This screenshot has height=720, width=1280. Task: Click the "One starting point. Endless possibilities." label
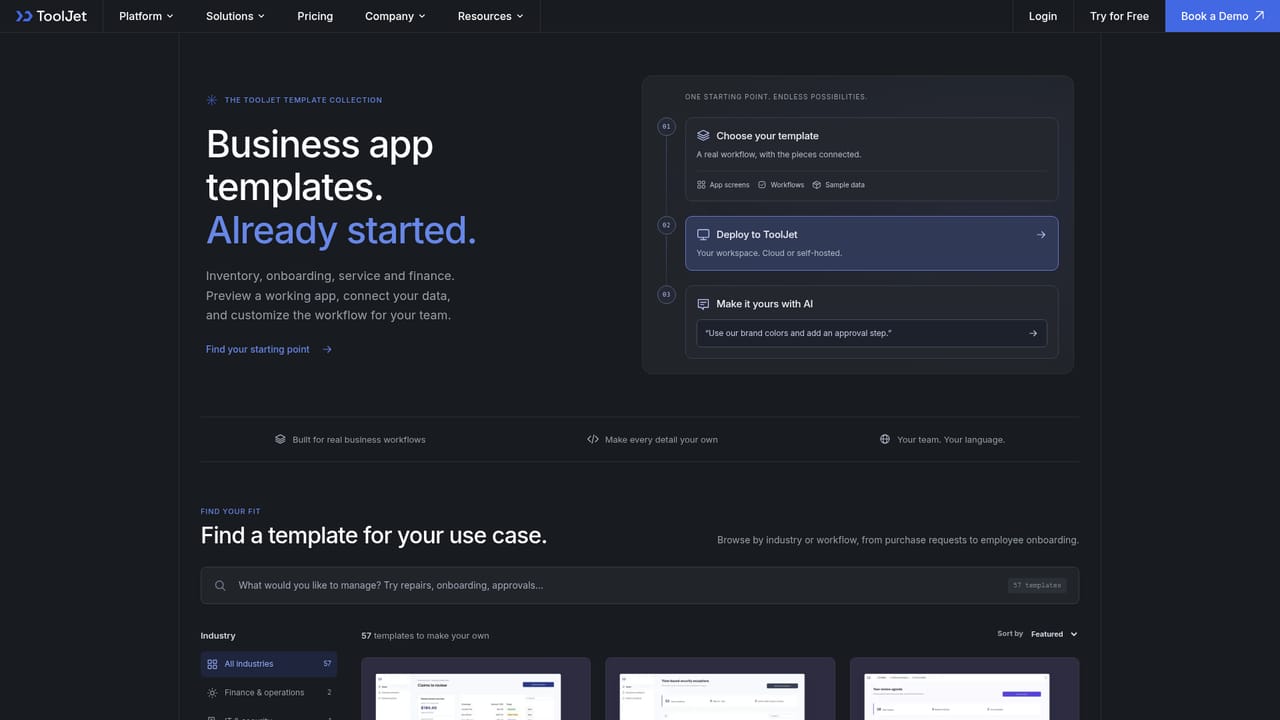tap(776, 97)
